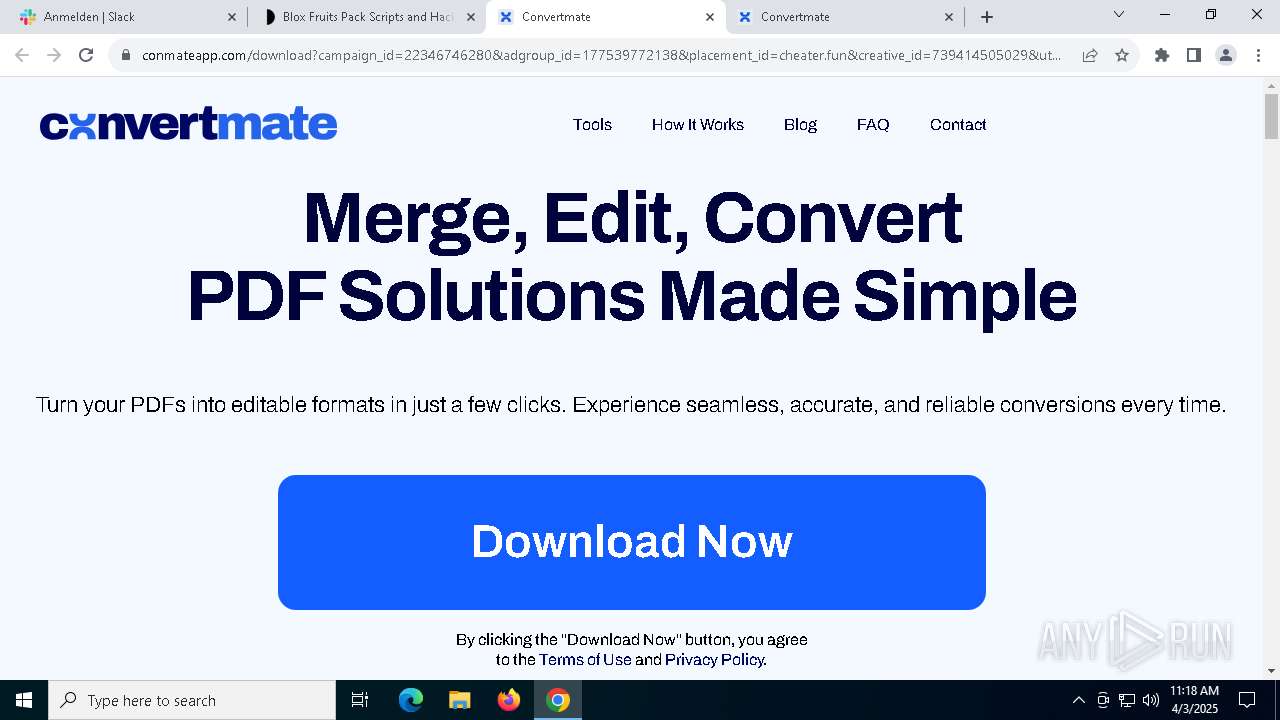Switch to Blox Fruits Pack Scripts tab
Viewport: 1280px width, 720px height.
(366, 17)
